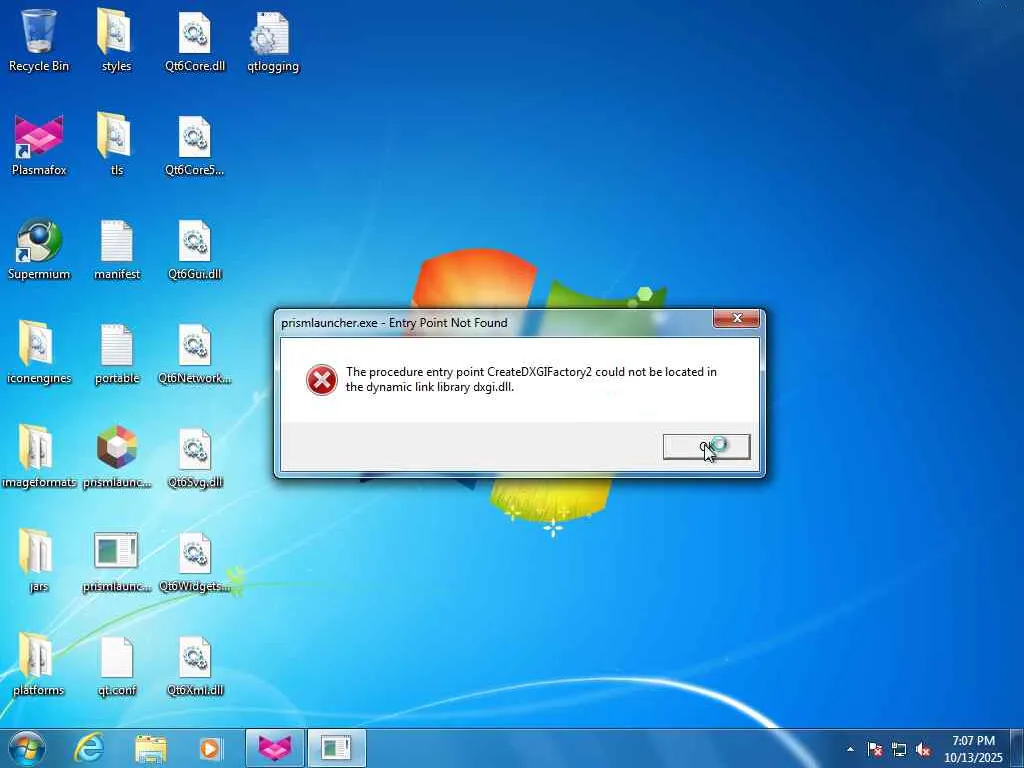Select the qtlogging file icon
The width and height of the screenshot is (1024, 768).
[x=273, y=40]
